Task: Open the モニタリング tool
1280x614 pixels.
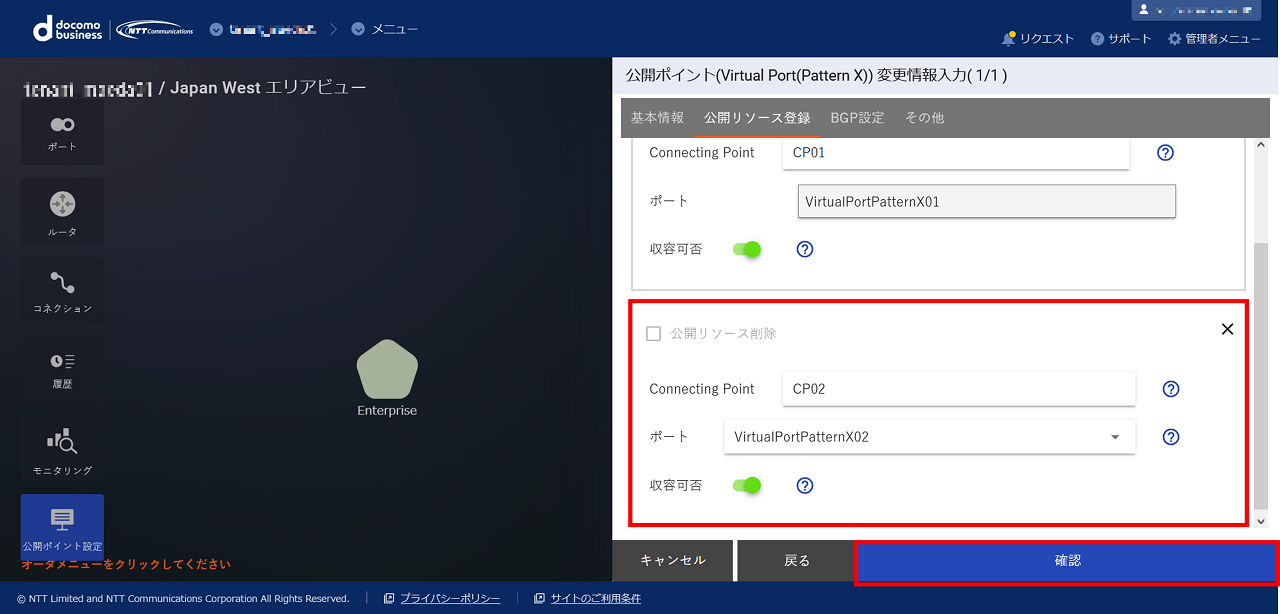Action: [61, 448]
